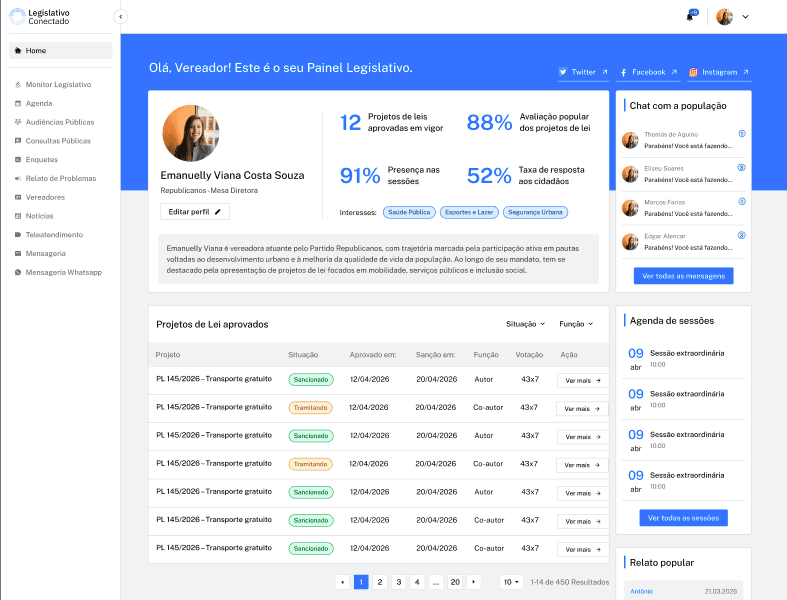Click the Notícias icon
The image size is (787, 600).
coord(18,216)
